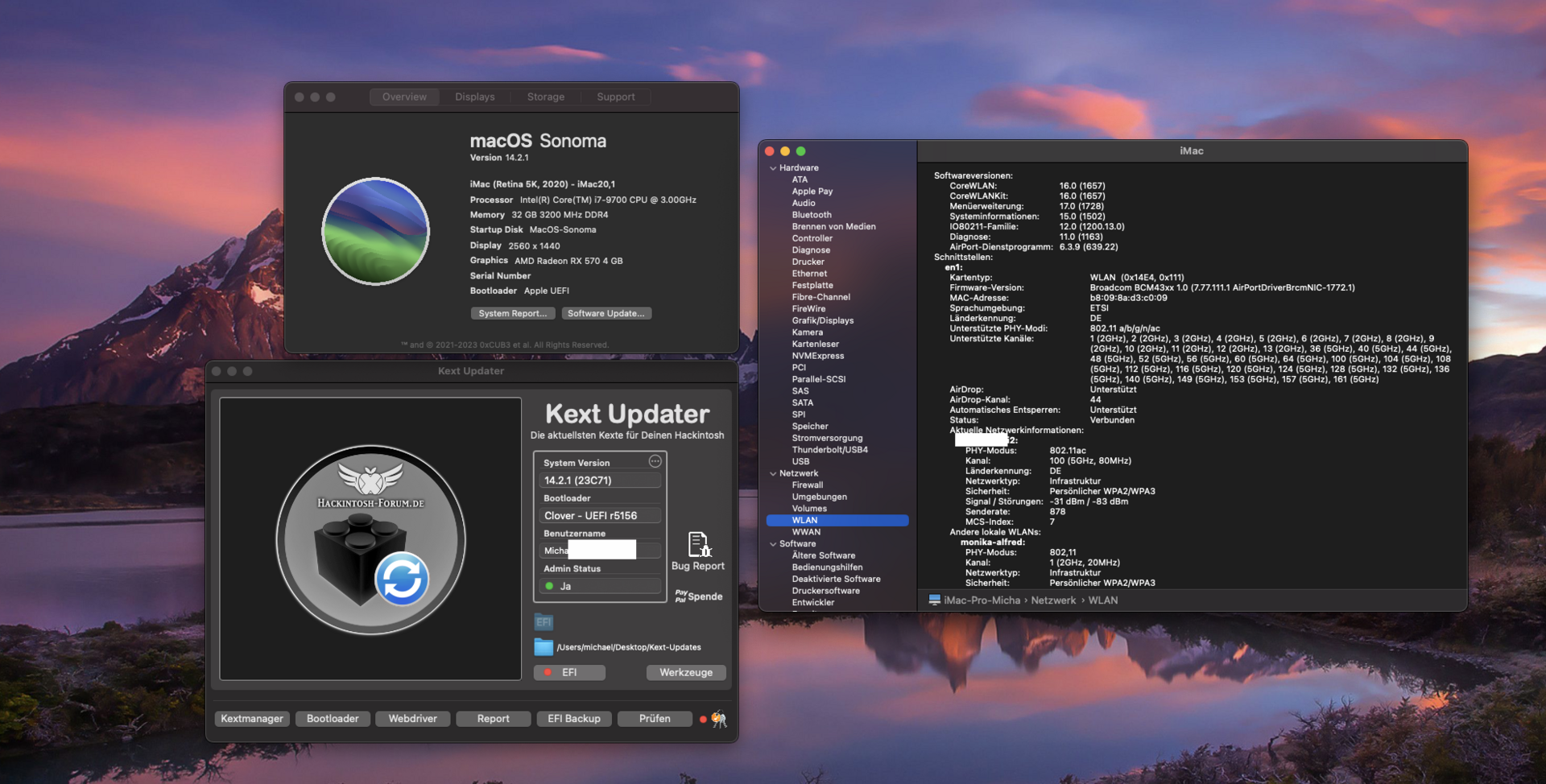Switch to the Overview tab

coord(404,97)
